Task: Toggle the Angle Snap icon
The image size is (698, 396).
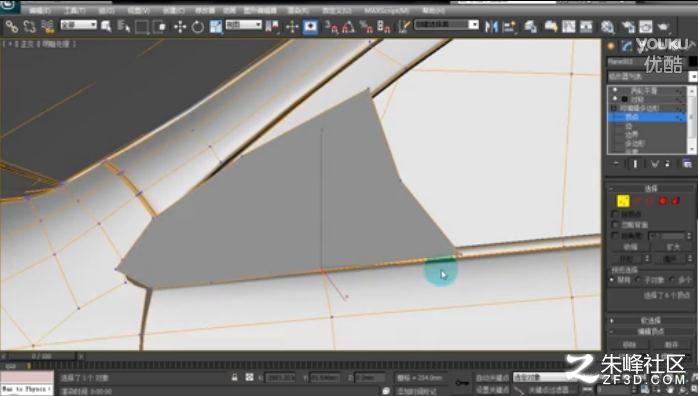Action: pyautogui.click(x=349, y=27)
